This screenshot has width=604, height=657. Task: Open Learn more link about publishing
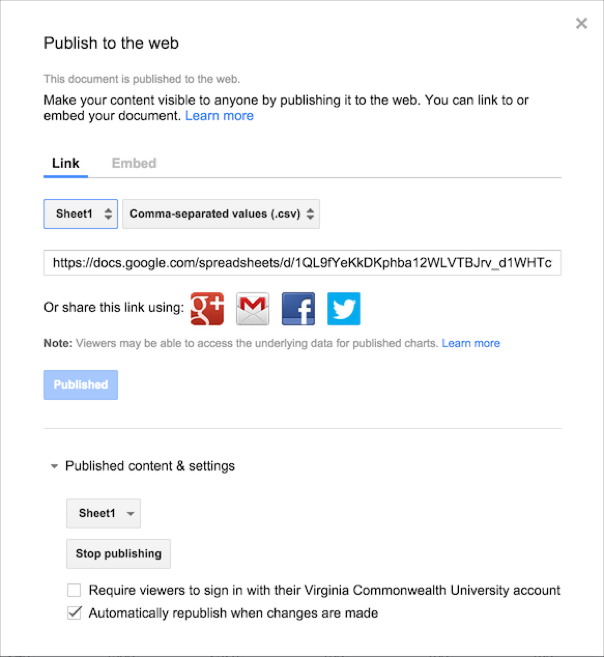(219, 116)
